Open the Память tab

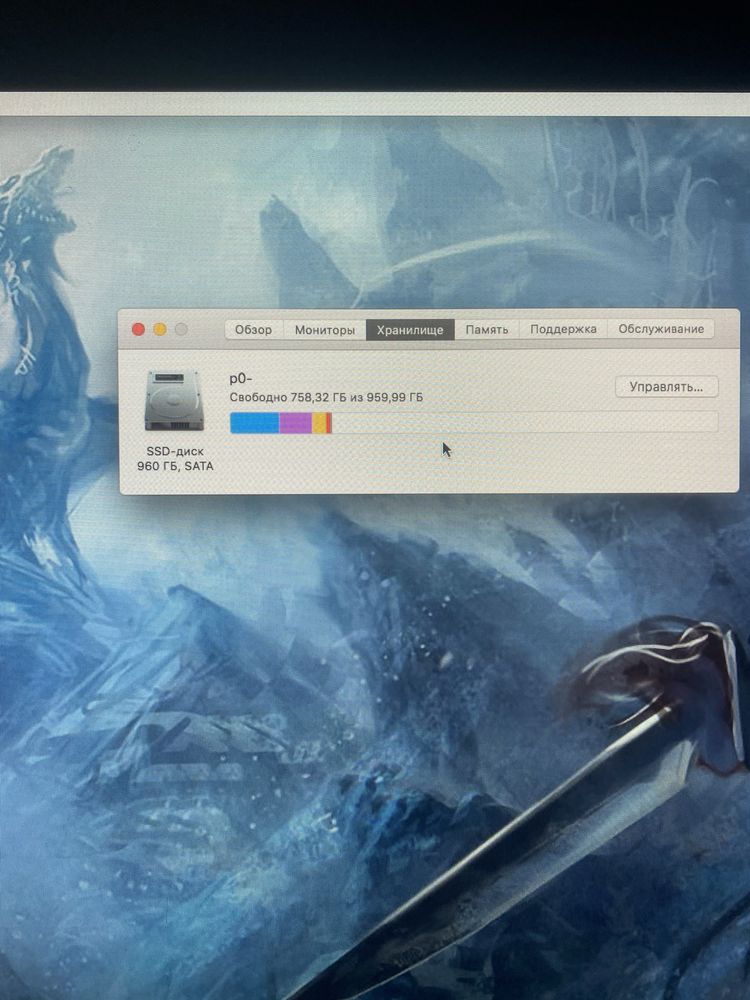(x=487, y=330)
